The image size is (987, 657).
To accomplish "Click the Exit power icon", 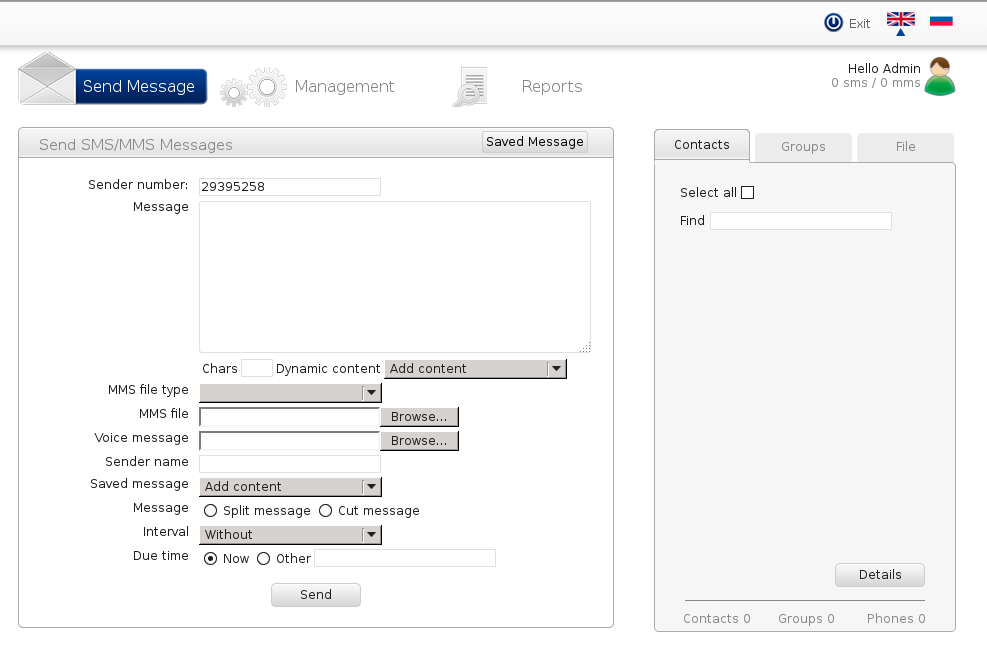I will point(833,23).
